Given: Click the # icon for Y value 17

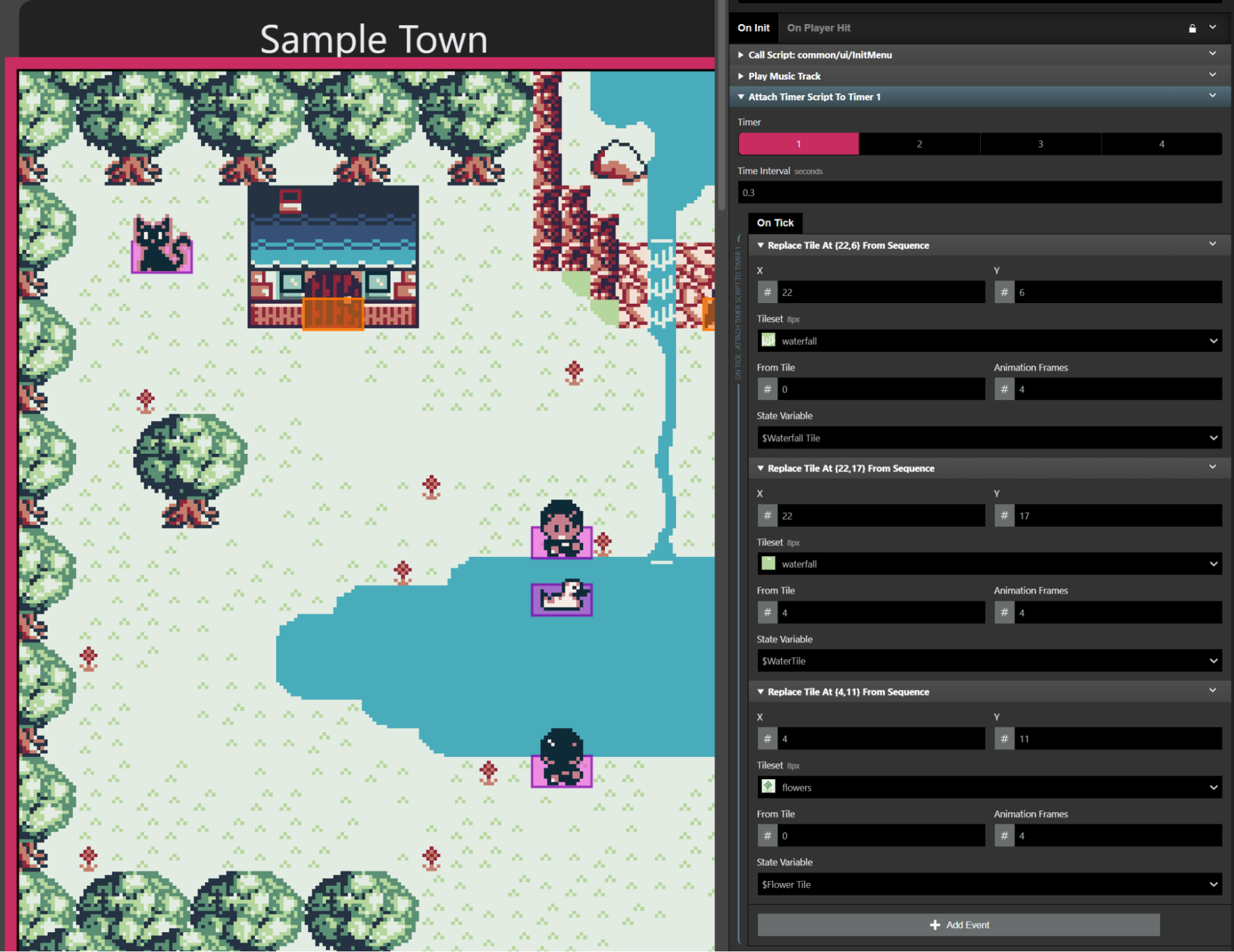Looking at the screenshot, I should point(1004,516).
